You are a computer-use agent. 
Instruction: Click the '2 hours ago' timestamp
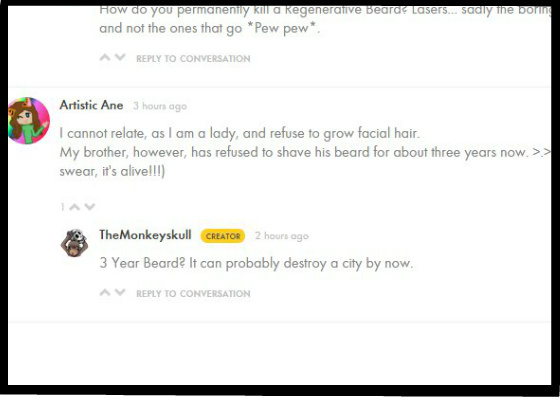click(282, 236)
